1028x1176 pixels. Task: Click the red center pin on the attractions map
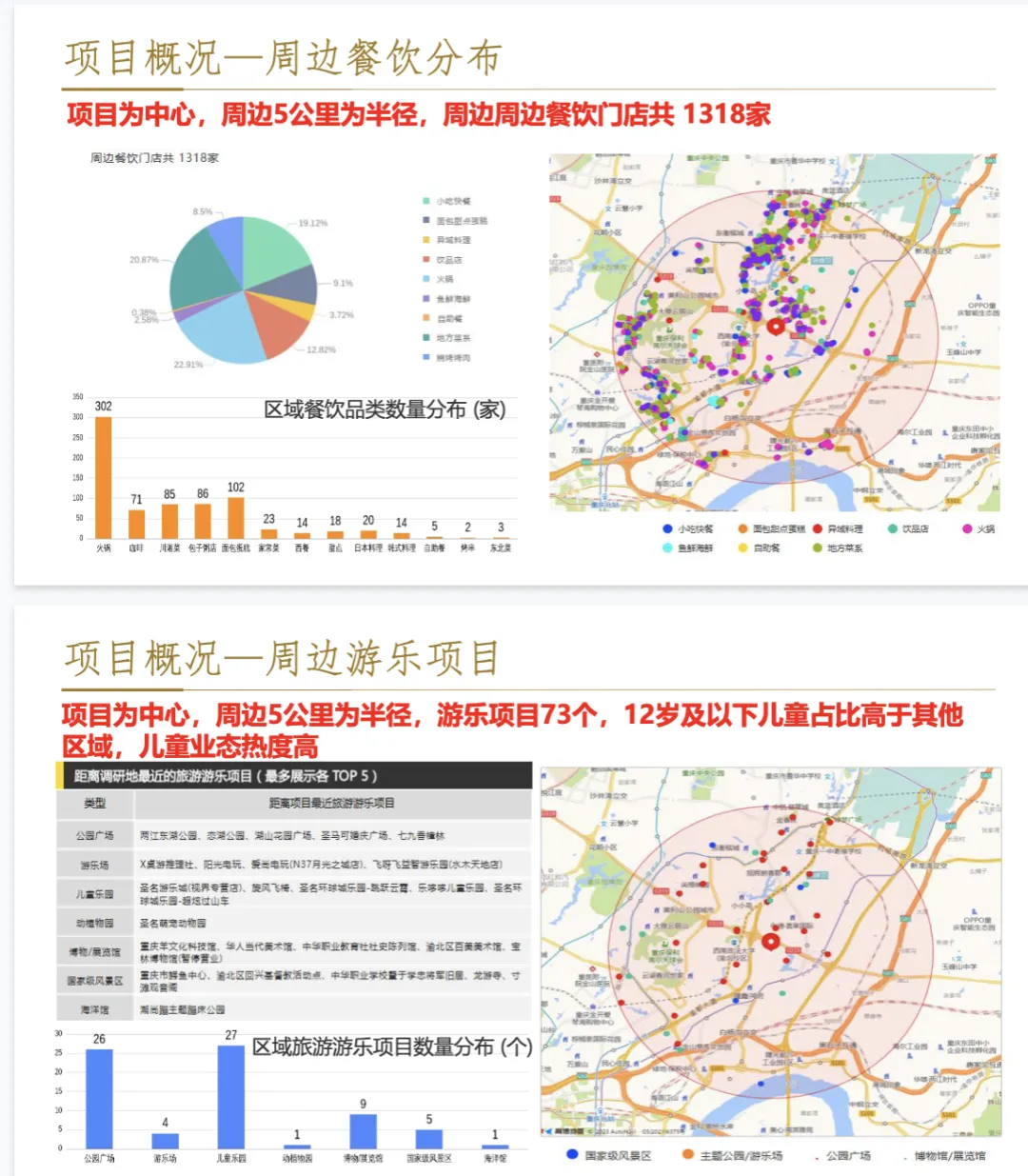771,942
